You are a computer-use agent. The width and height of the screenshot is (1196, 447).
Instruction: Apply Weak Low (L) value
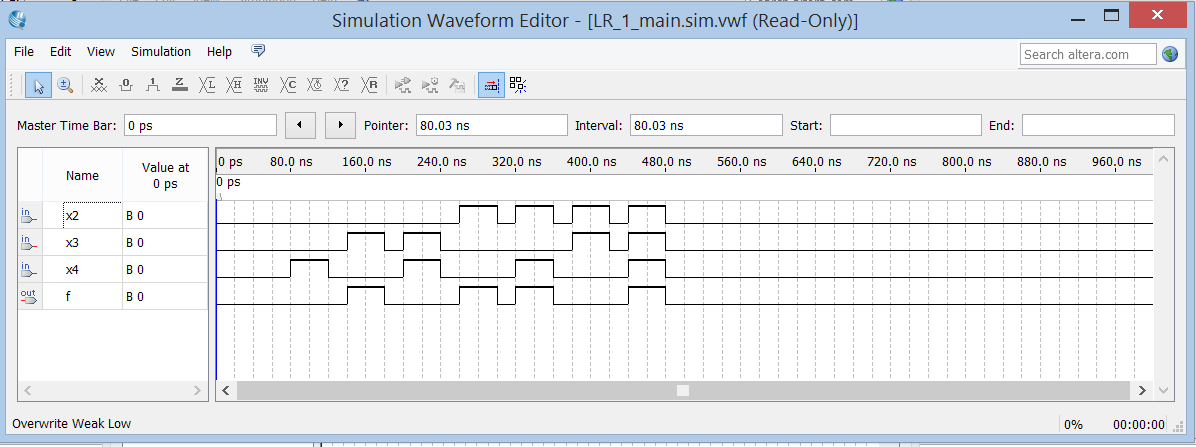pos(207,85)
